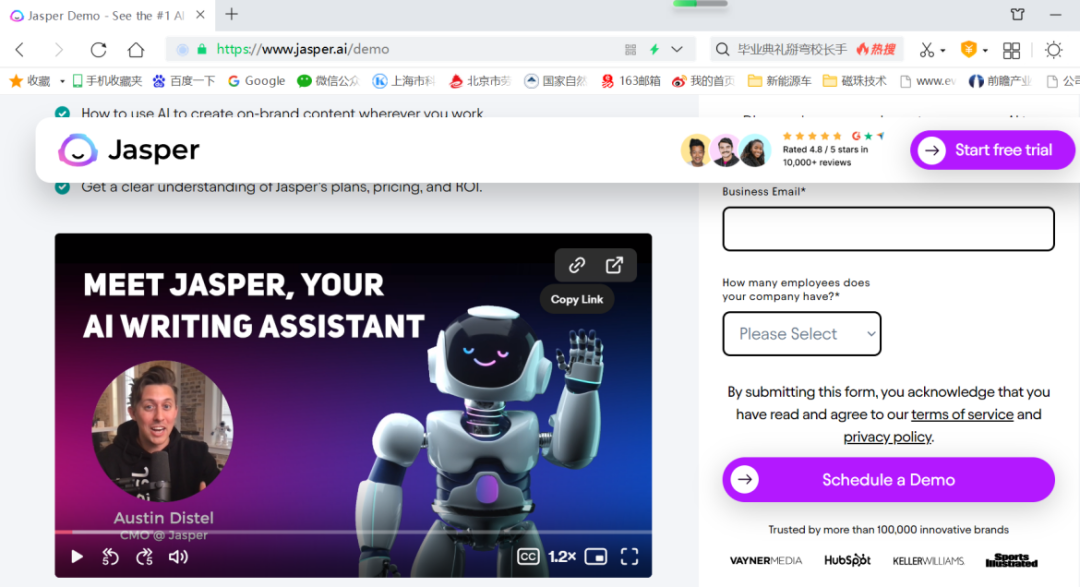1080x587 pixels.
Task: Click the Start free trial button
Action: (992, 150)
